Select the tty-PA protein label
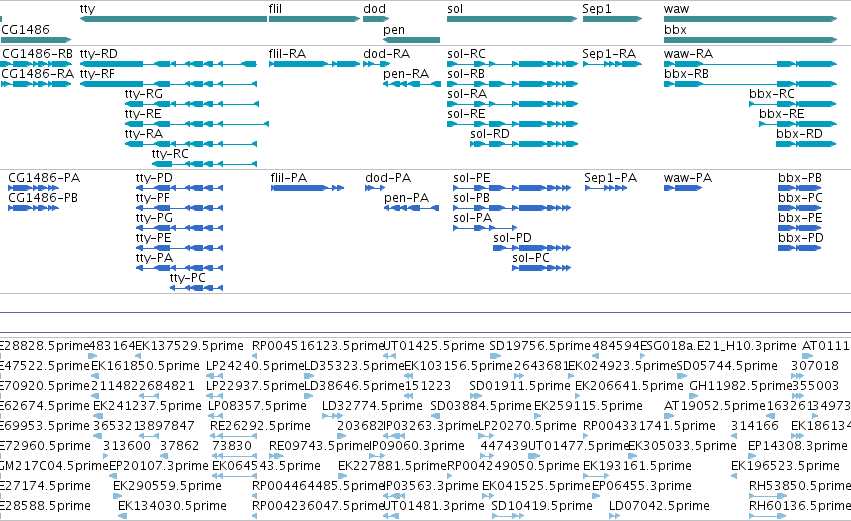 [154, 258]
